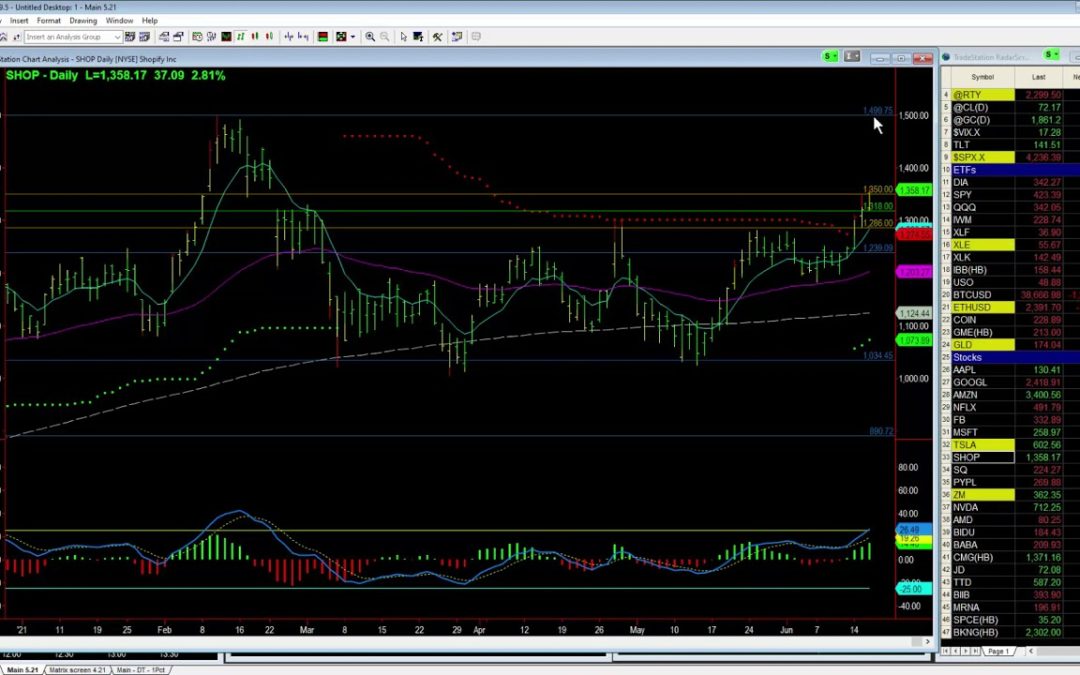Open chart window green S symbol link
The image size is (1080, 675).
tap(830, 56)
